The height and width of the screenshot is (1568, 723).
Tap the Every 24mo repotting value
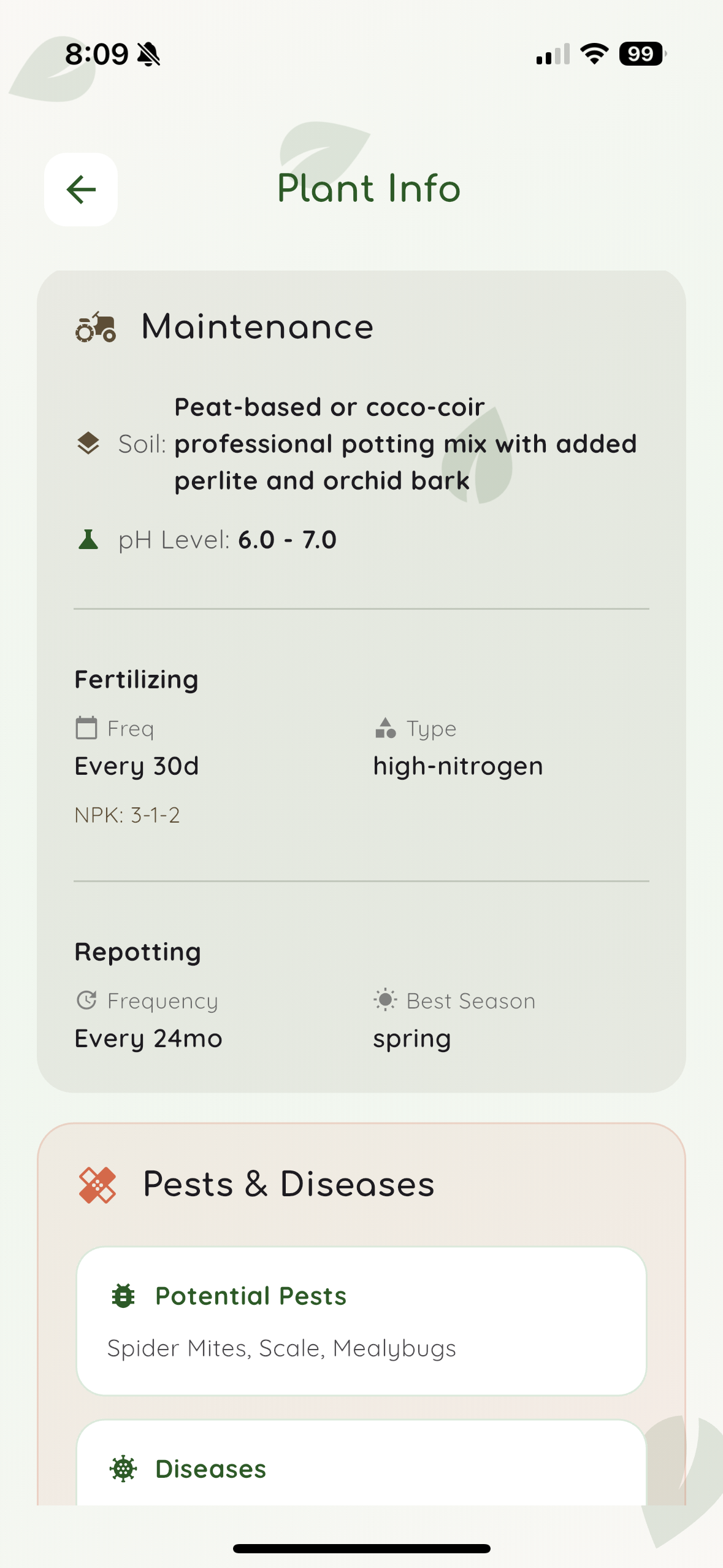148,1039
